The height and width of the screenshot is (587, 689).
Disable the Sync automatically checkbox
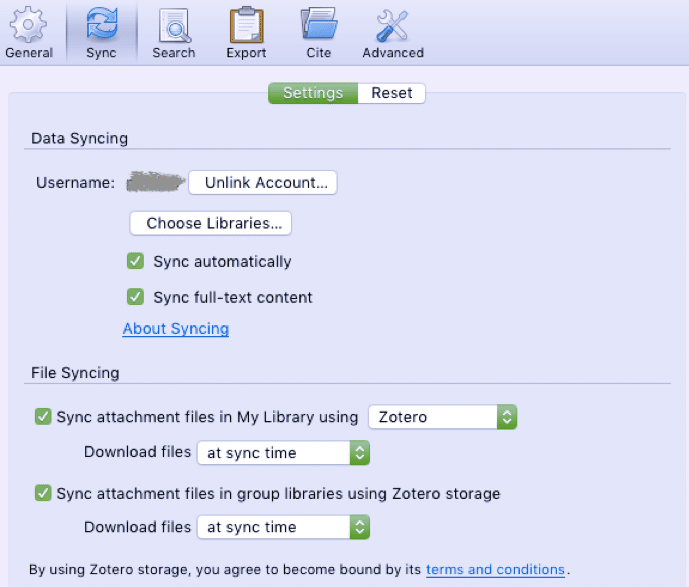(x=136, y=262)
